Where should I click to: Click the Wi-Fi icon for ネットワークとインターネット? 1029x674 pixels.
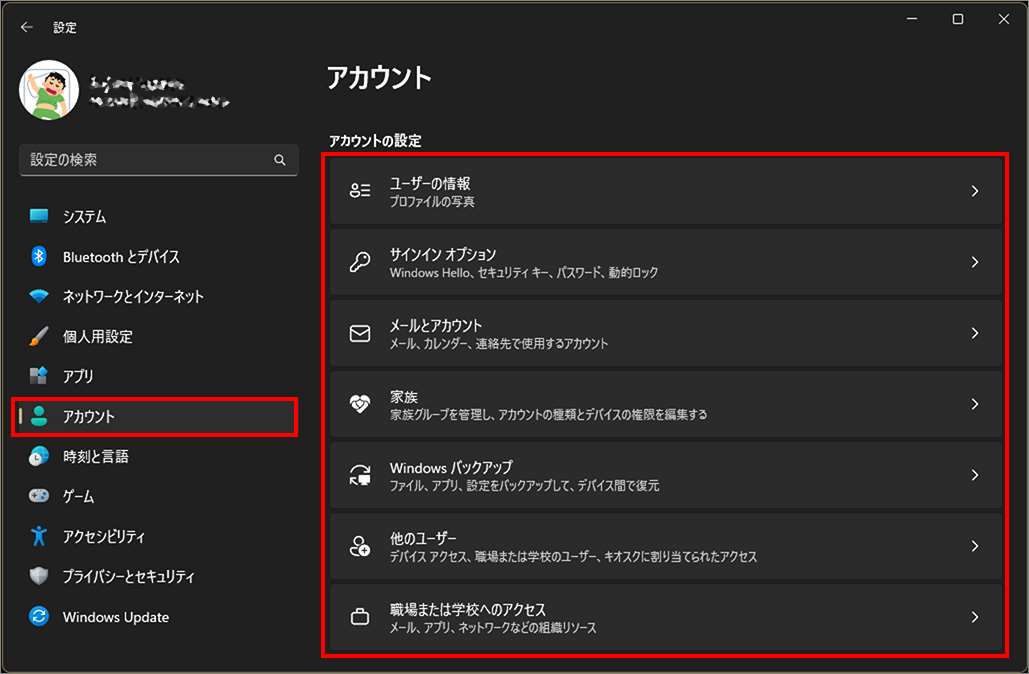39,296
